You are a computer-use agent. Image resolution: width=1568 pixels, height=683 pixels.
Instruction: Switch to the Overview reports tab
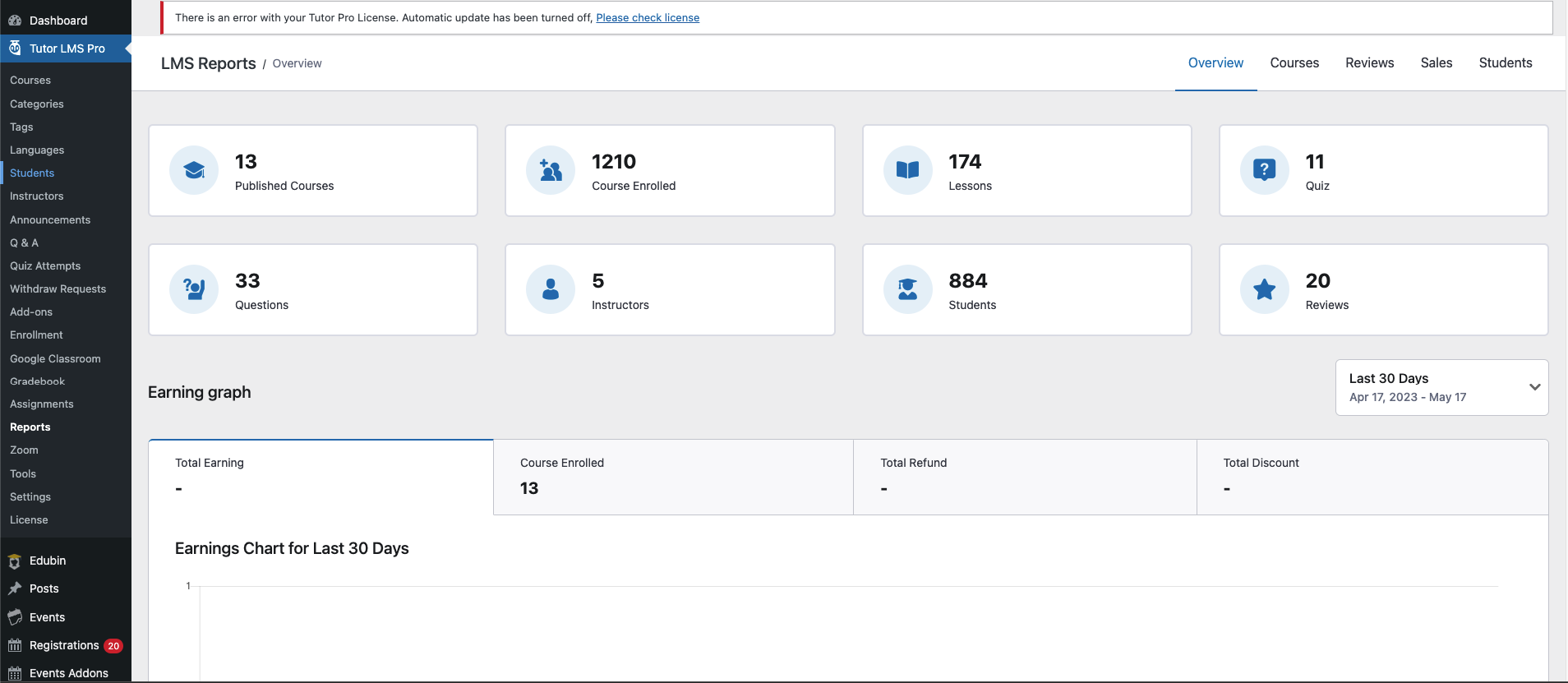pos(1215,63)
